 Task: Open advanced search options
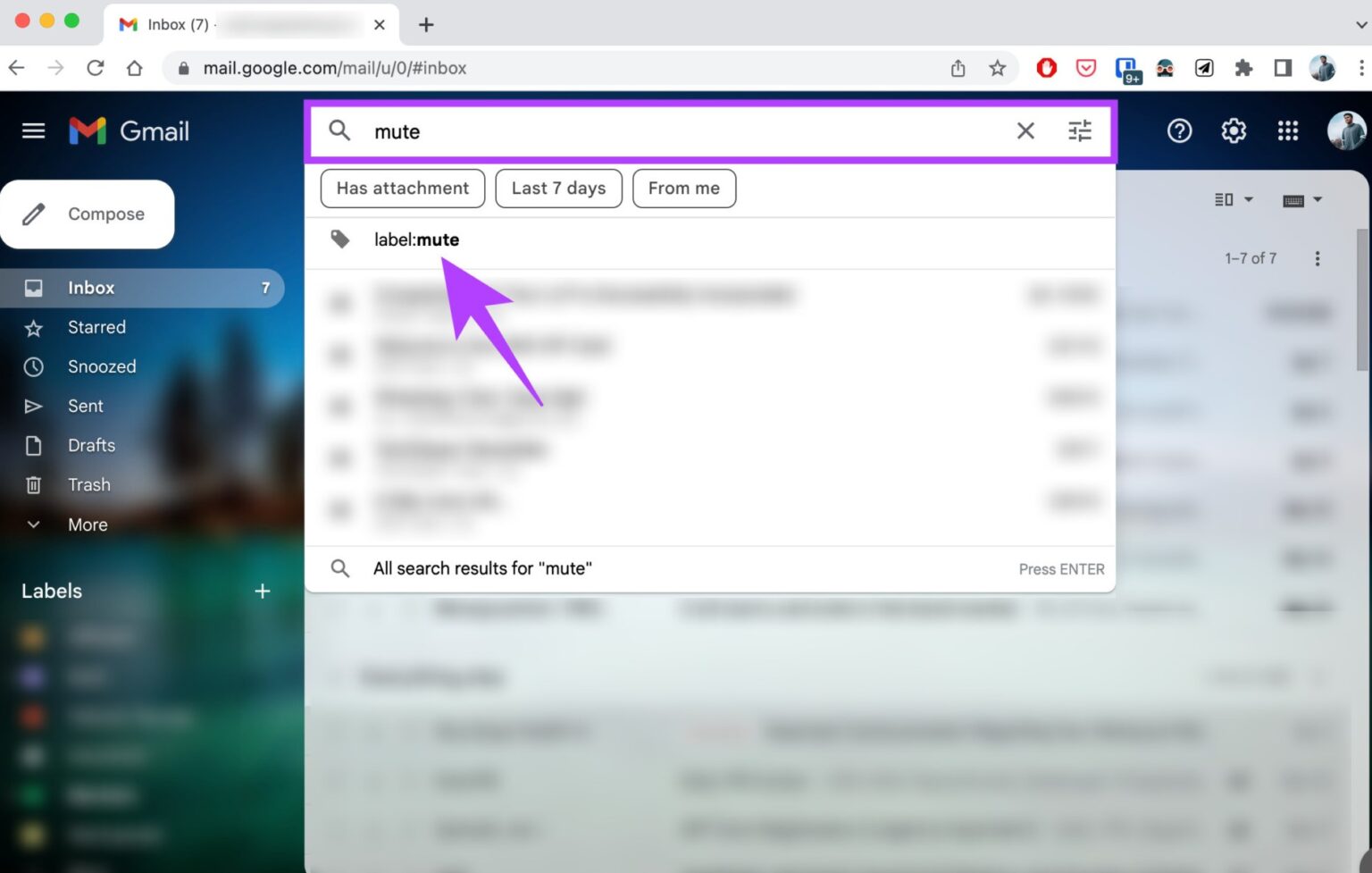pyautogui.click(x=1080, y=130)
